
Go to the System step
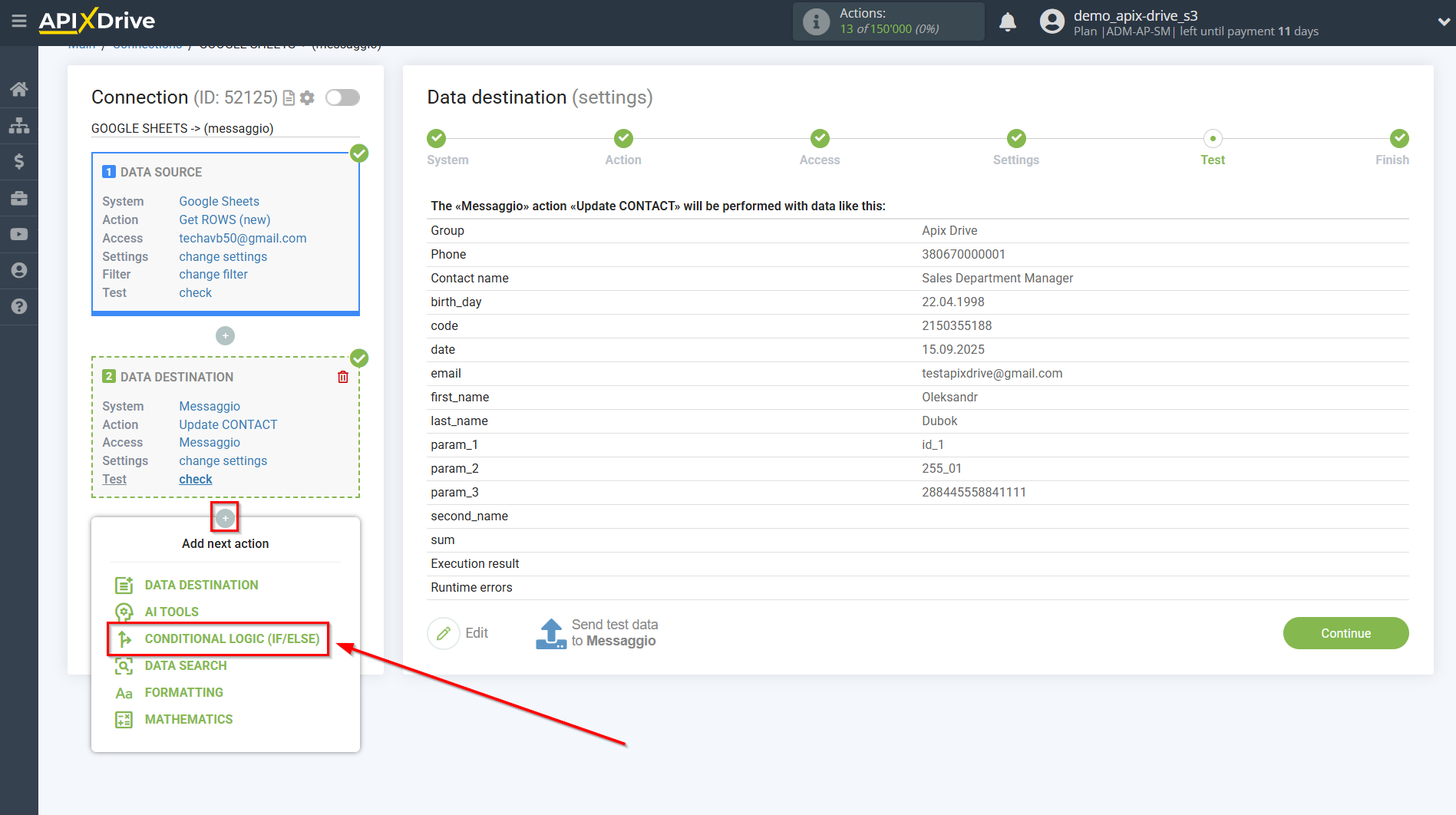pyautogui.click(x=437, y=138)
